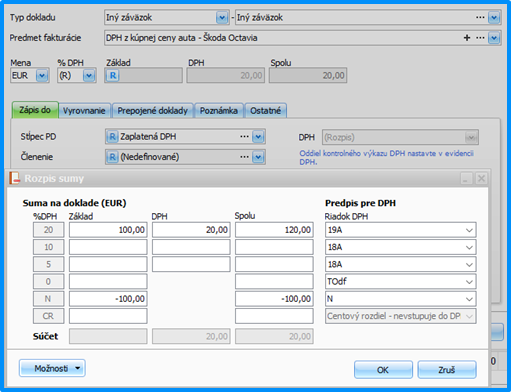Minimize the Rozpis sumy dialog
Viewport: 511px width, 392px height.
pos(466,178)
